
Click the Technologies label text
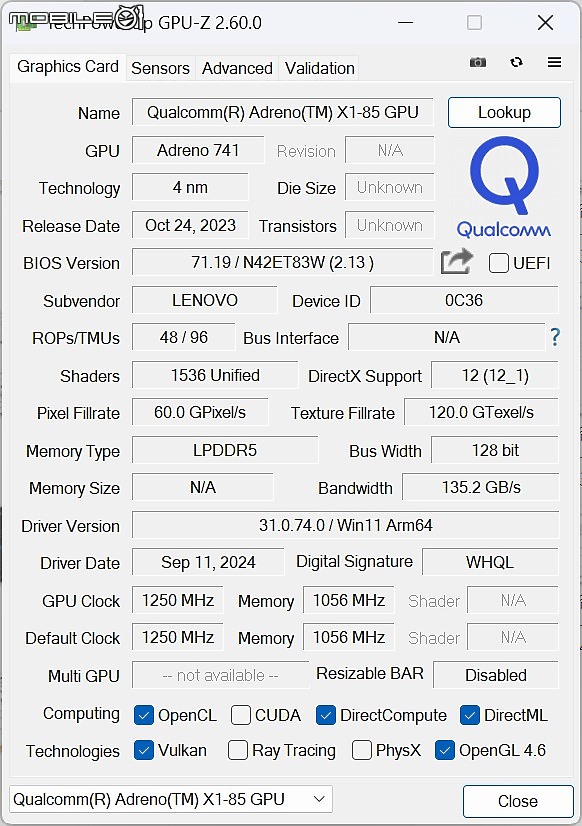[x=73, y=751]
